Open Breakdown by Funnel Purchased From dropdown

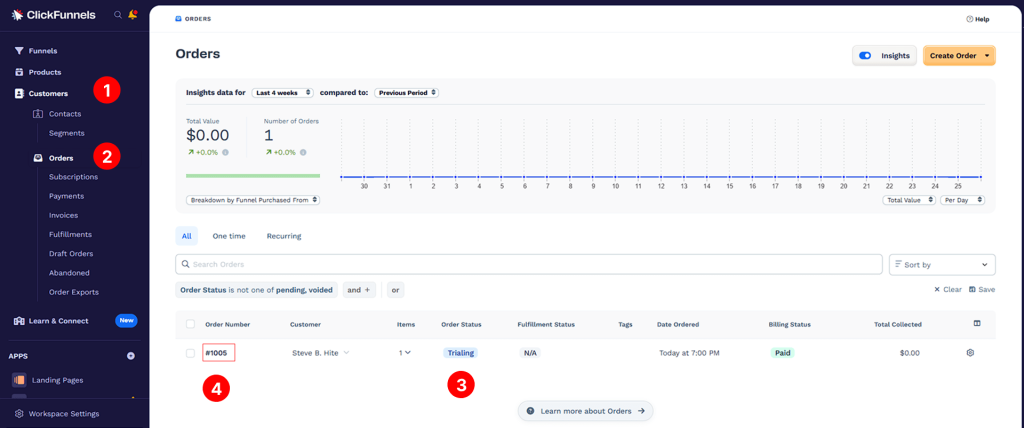(x=253, y=200)
